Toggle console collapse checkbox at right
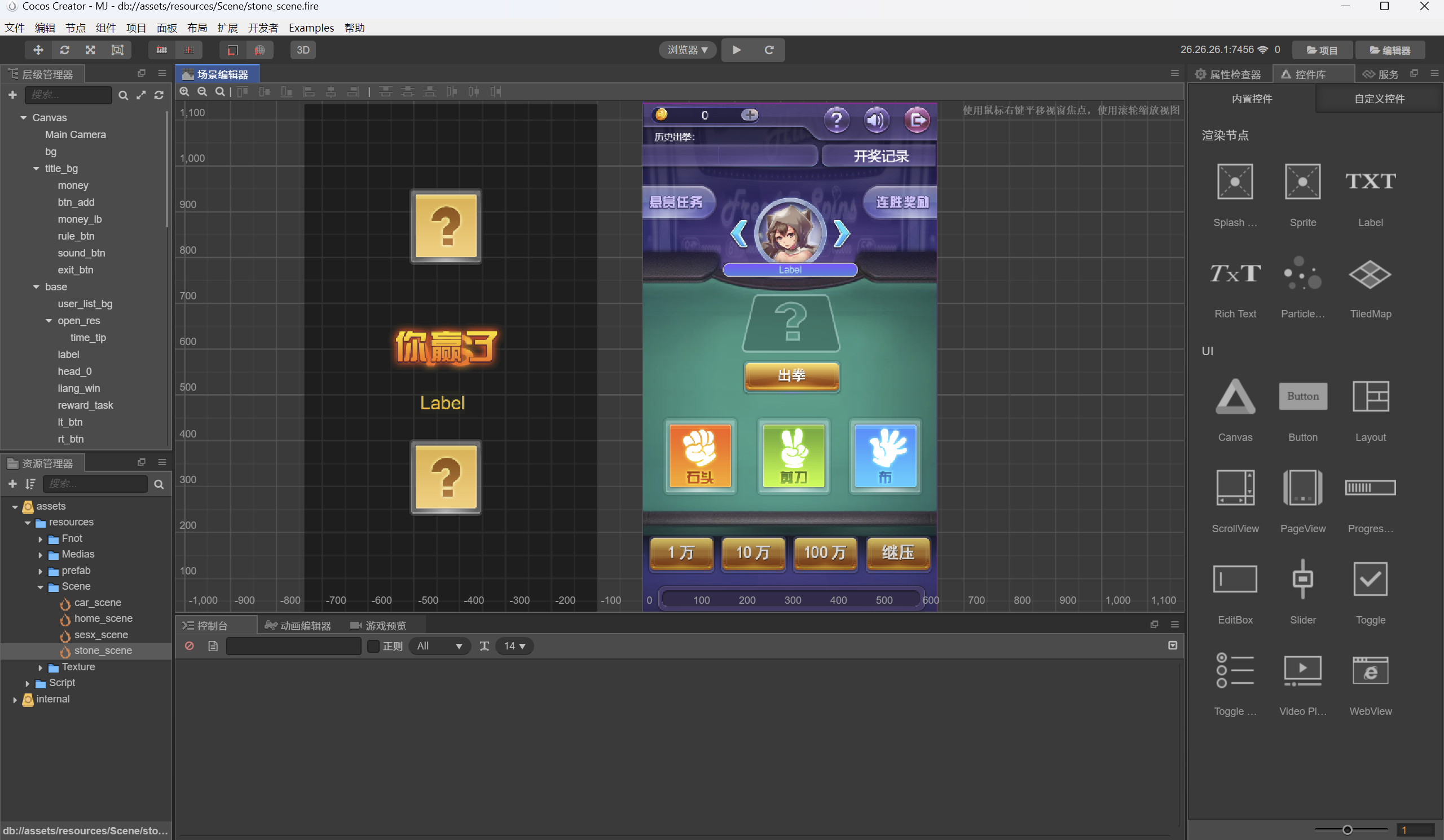The image size is (1444, 840). tap(1172, 646)
